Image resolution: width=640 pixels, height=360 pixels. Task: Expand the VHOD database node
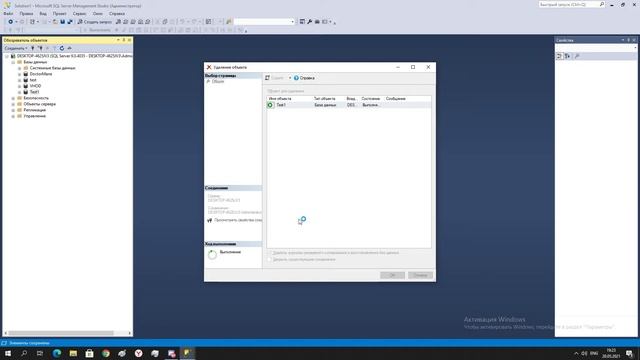click(x=19, y=86)
